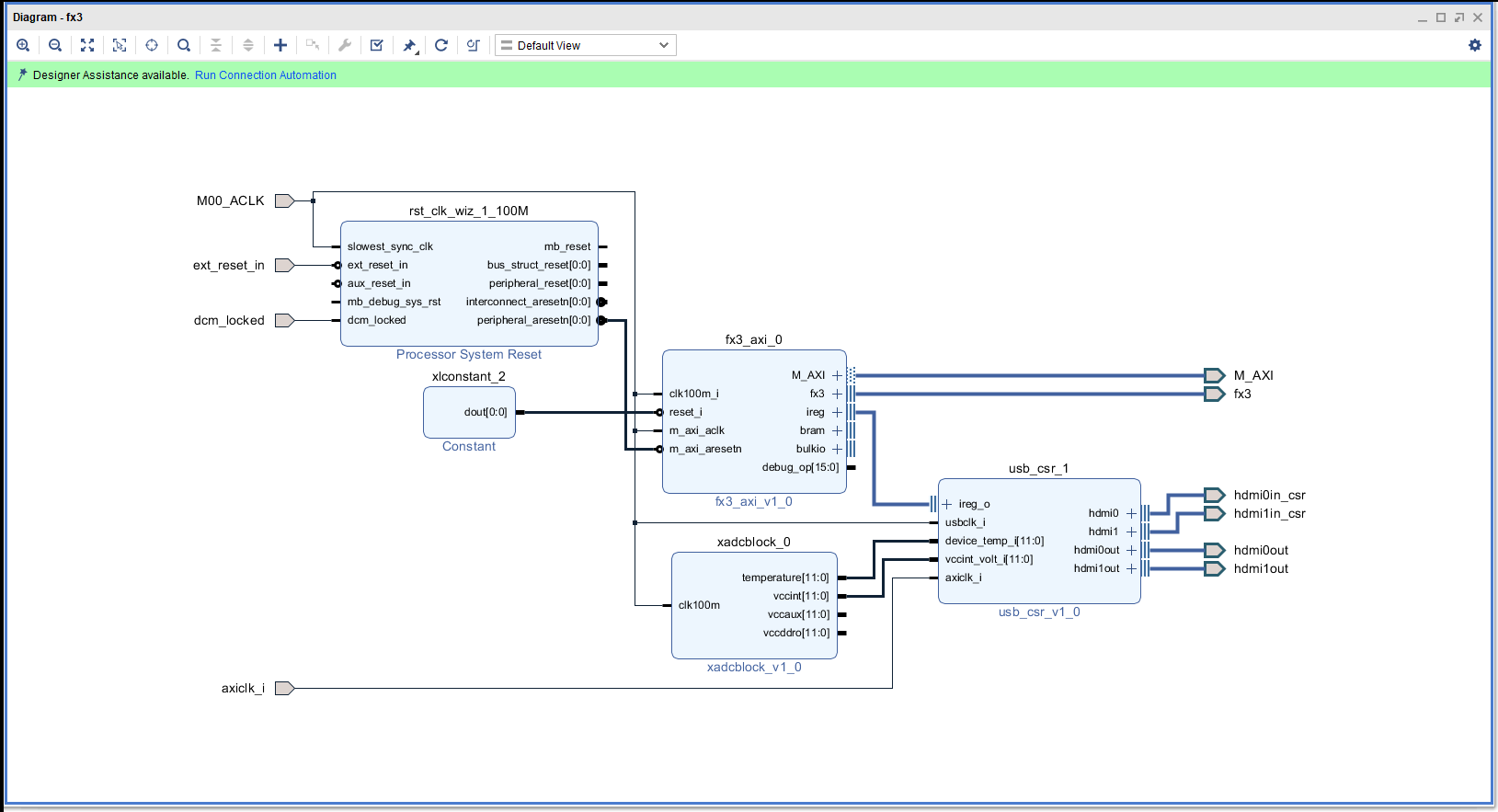
Task: Open the Default View dropdown
Action: tap(586, 45)
